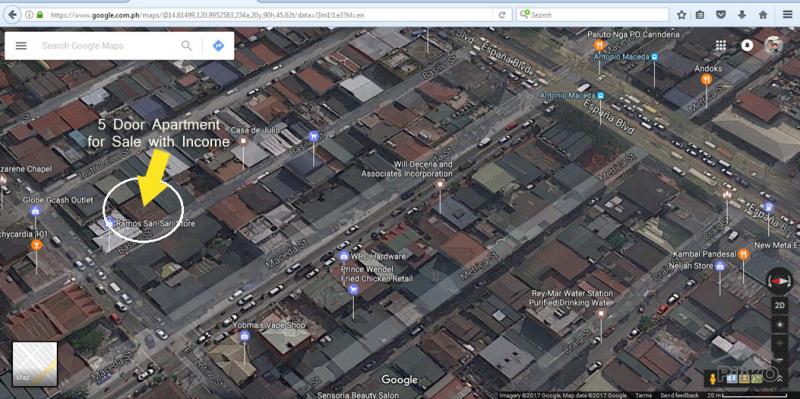
Task: Open Google notifications bell
Action: pos(747,46)
